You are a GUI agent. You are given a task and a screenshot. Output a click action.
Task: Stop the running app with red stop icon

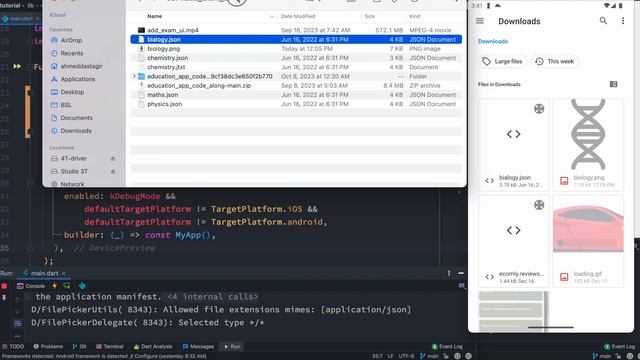pos(4,286)
